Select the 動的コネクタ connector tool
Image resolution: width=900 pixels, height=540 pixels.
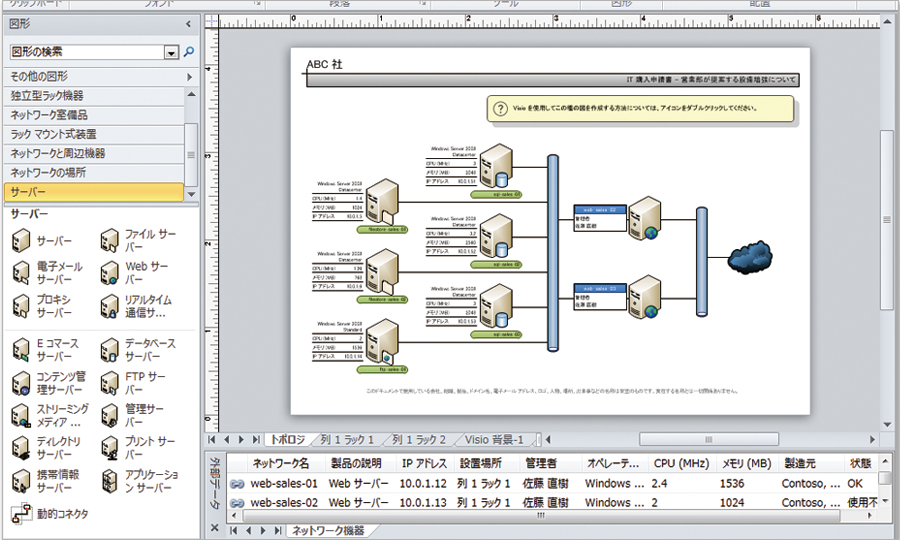coord(22,515)
